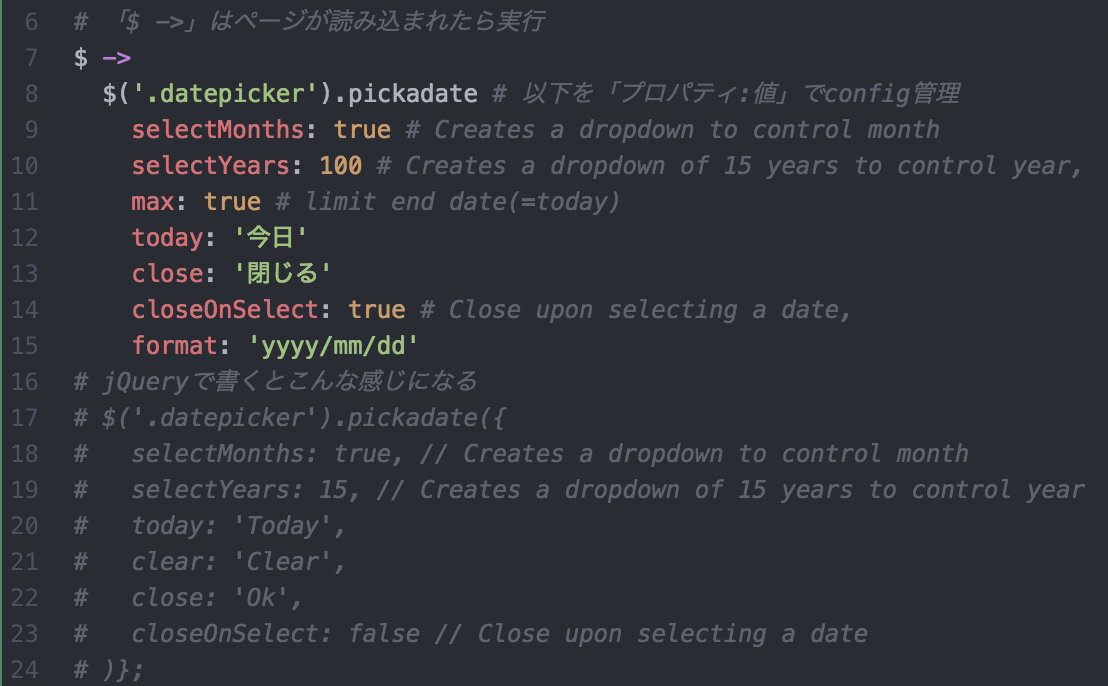
Task: Click the 'yyyy/mm/dd' format string
Action: tap(333, 346)
